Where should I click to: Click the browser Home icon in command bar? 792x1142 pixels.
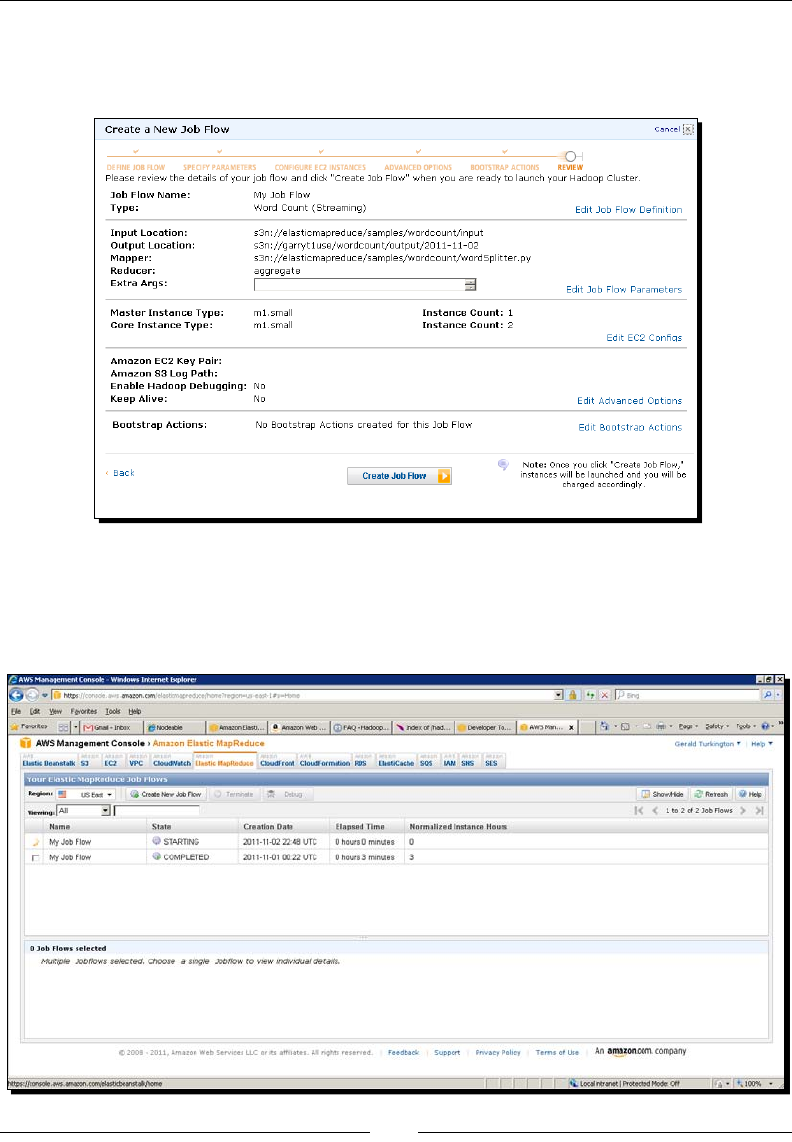(604, 727)
